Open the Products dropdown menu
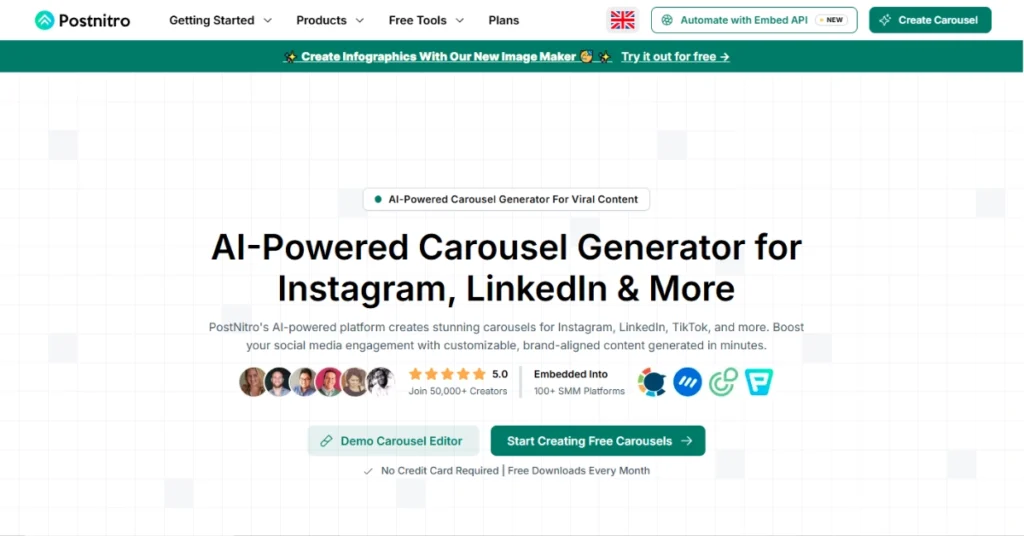1024x536 pixels. (x=330, y=20)
